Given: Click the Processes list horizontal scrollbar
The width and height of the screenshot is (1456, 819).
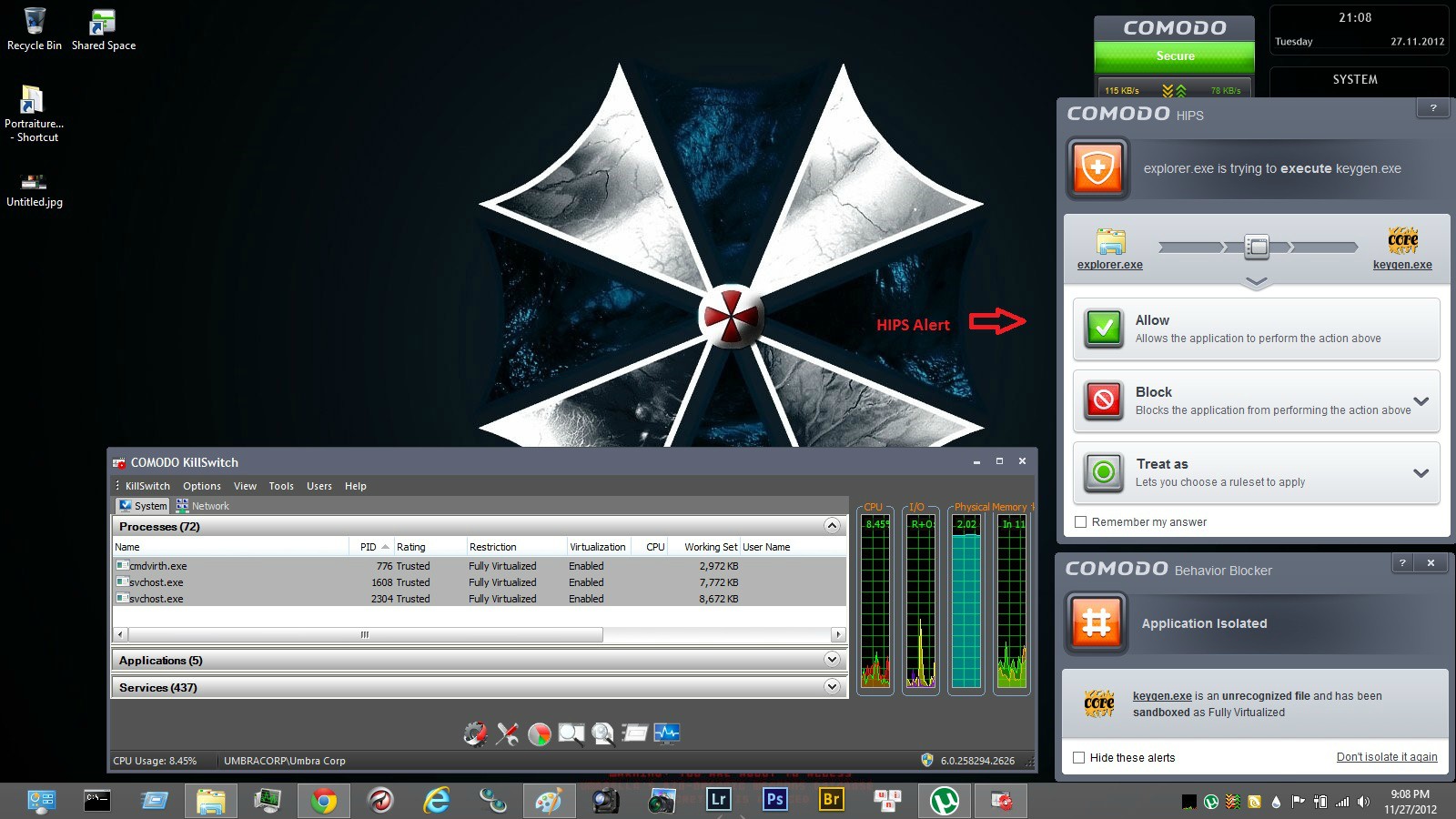Looking at the screenshot, I should (x=365, y=634).
